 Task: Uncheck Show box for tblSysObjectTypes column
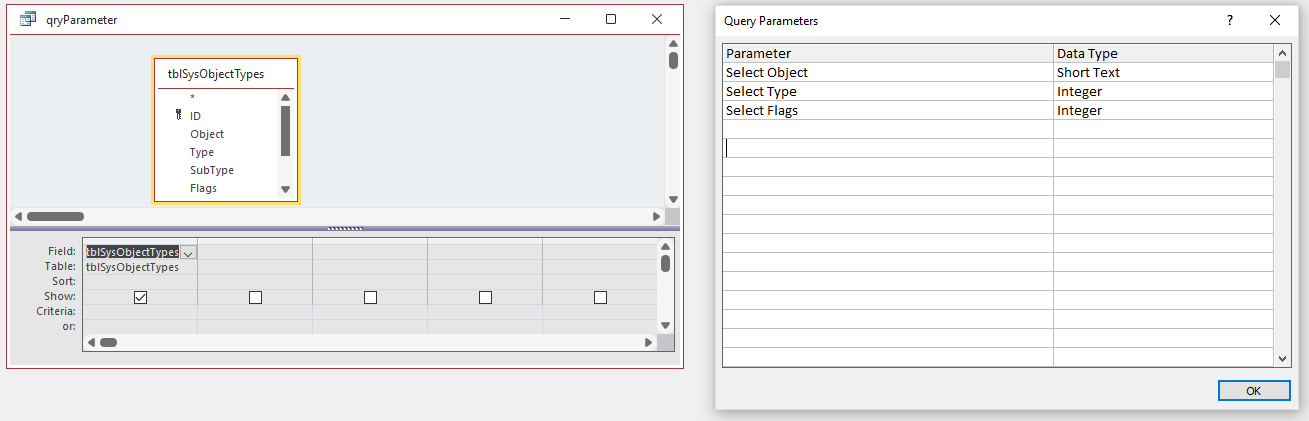tap(140, 297)
